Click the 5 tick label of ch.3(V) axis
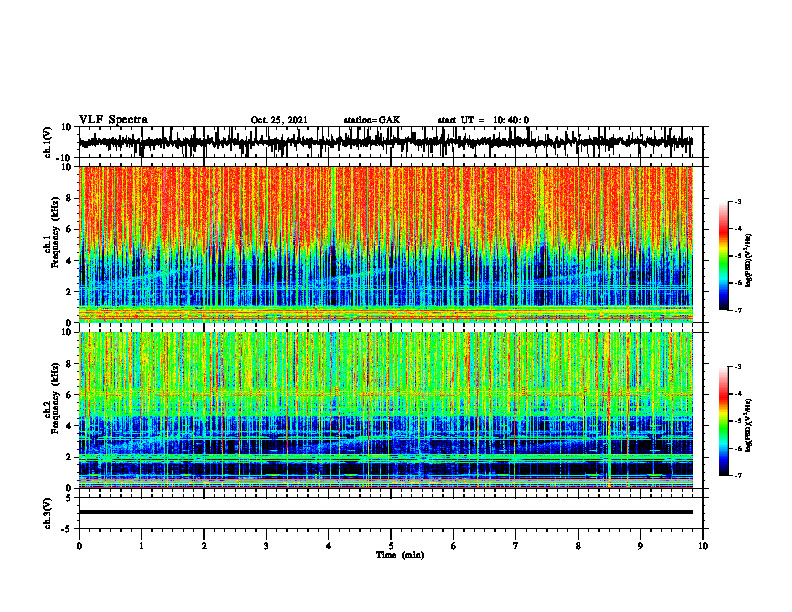The height and width of the screenshot is (612, 792). coord(70,498)
